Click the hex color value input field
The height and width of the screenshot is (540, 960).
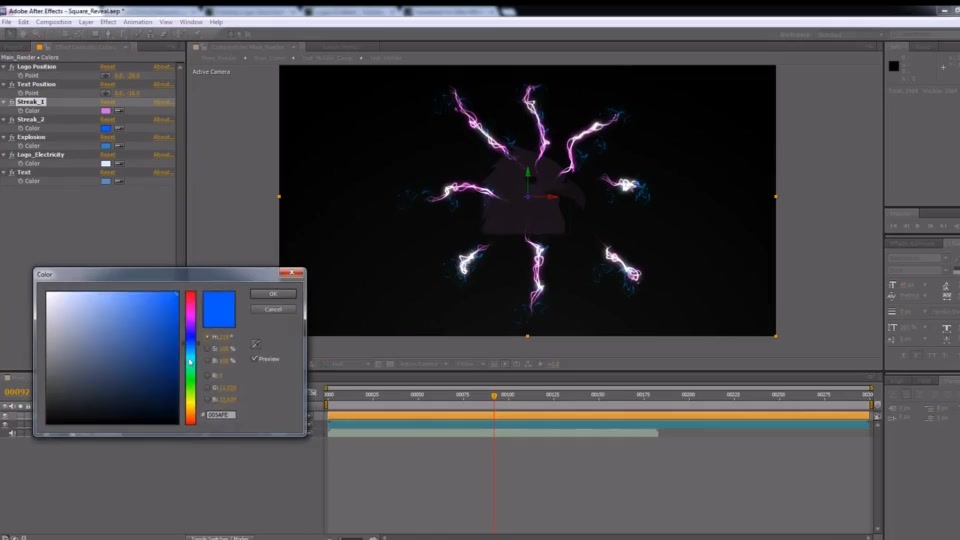221,415
